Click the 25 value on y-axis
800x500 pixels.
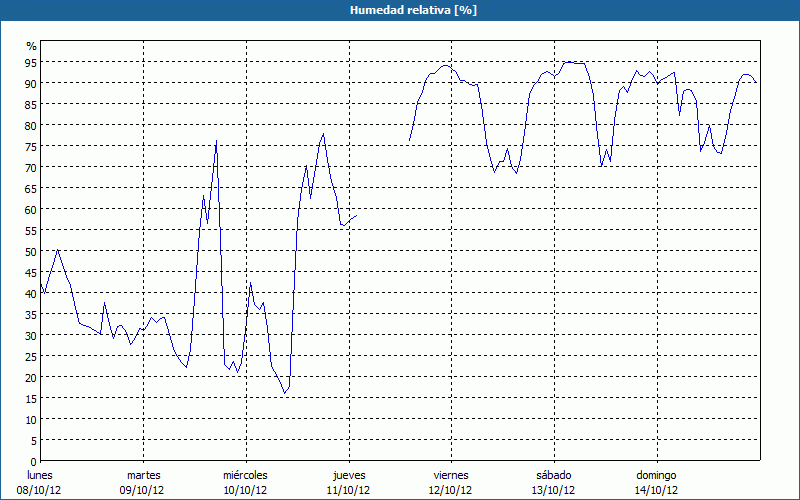pos(31,356)
